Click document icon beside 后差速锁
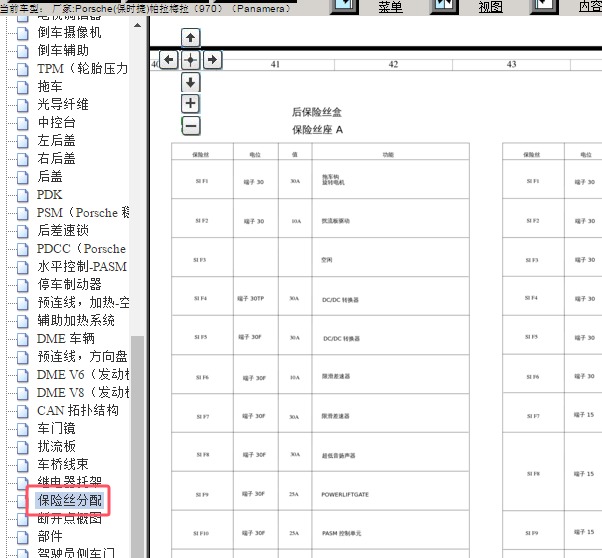The width and height of the screenshot is (602, 558). pyautogui.click(x=23, y=231)
